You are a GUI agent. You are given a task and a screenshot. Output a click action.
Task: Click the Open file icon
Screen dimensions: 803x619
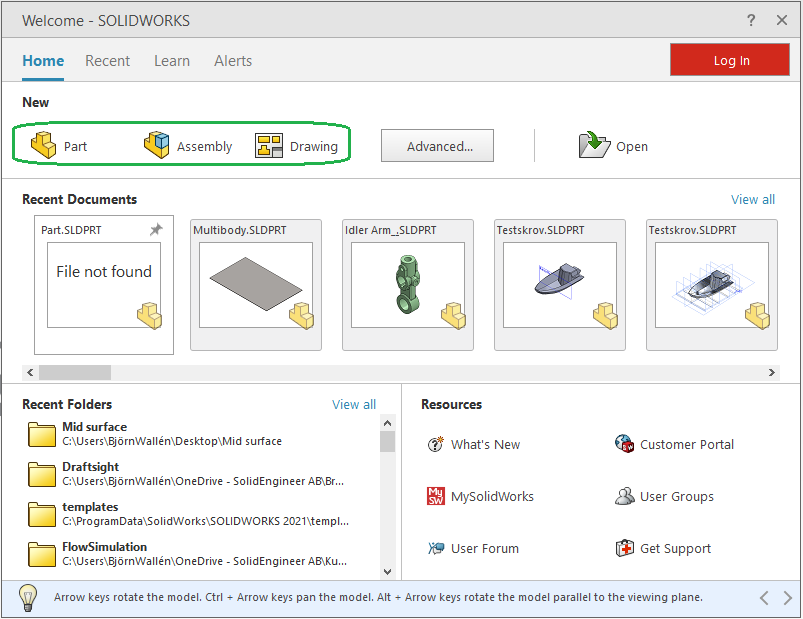(x=595, y=146)
